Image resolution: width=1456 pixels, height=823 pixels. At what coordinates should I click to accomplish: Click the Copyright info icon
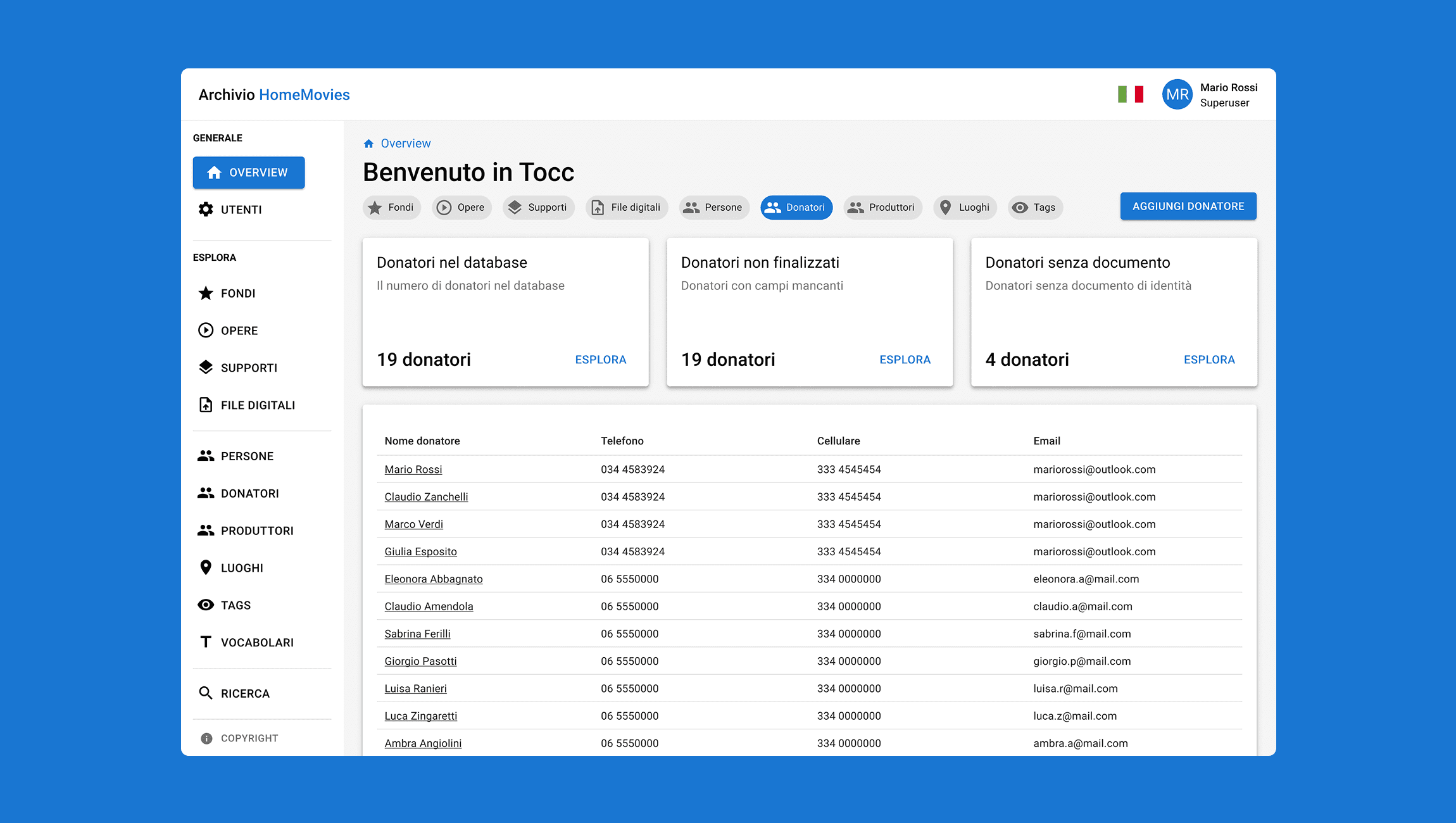[206, 738]
